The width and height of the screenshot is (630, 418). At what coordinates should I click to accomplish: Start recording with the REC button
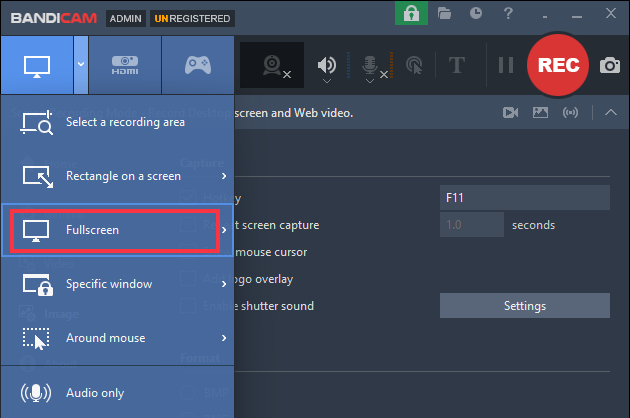[x=558, y=65]
